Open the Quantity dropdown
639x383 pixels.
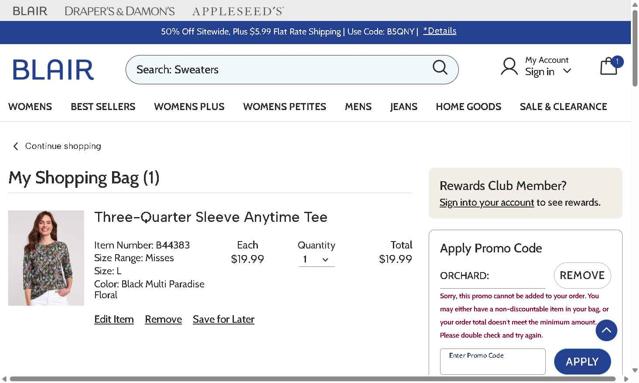click(316, 260)
